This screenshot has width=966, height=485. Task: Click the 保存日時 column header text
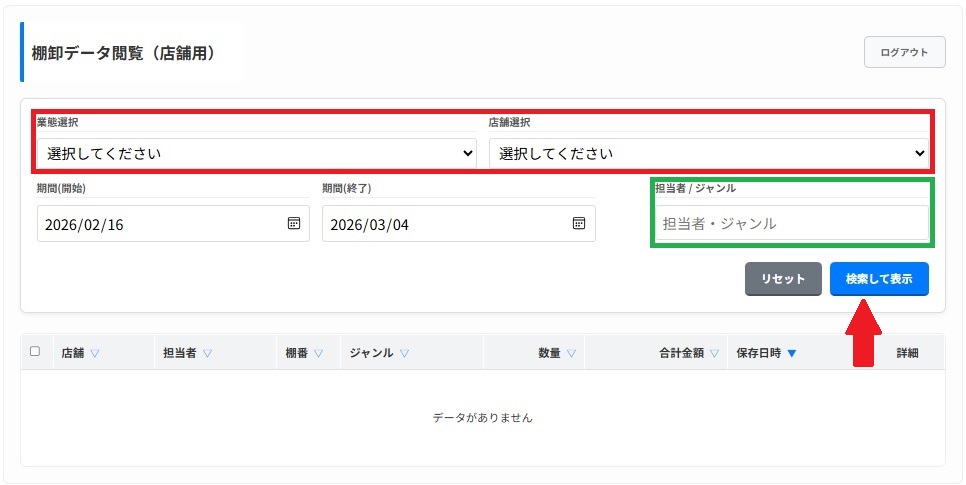tap(759, 353)
